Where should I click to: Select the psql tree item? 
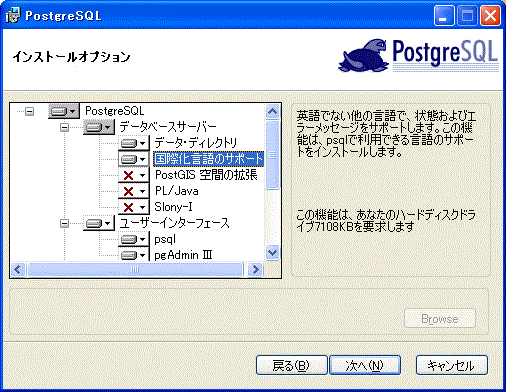pos(165,239)
